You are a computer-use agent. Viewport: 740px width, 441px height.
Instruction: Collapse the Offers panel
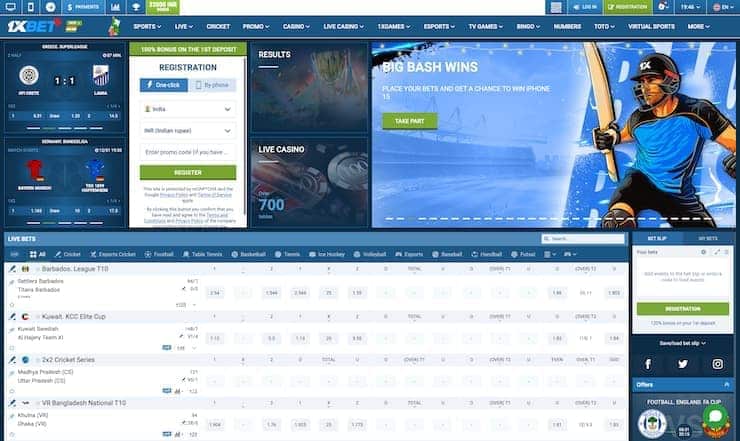[726, 385]
